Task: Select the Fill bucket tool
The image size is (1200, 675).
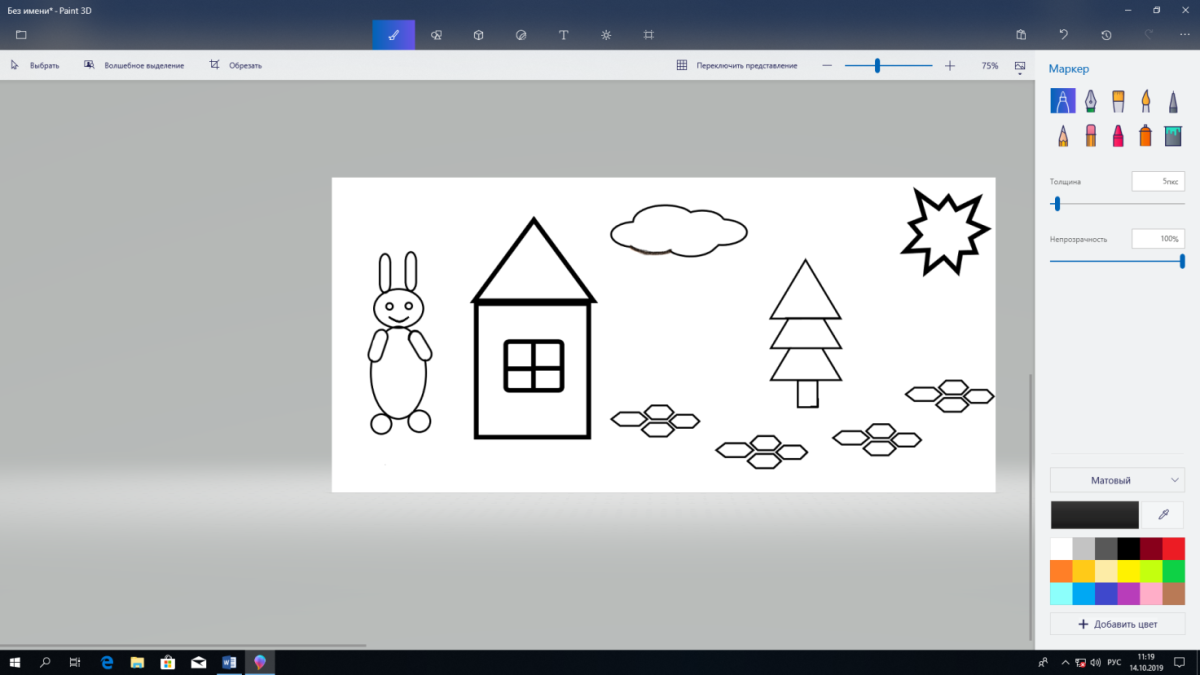Action: coord(1173,135)
